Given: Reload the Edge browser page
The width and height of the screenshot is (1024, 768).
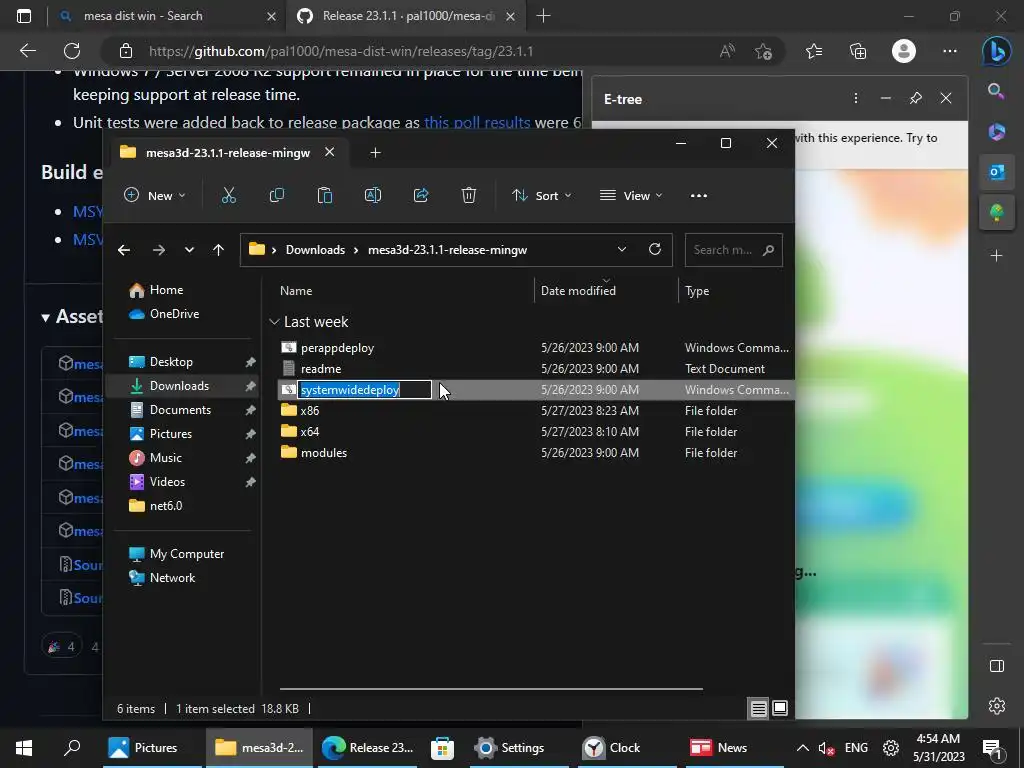Looking at the screenshot, I should [72, 51].
